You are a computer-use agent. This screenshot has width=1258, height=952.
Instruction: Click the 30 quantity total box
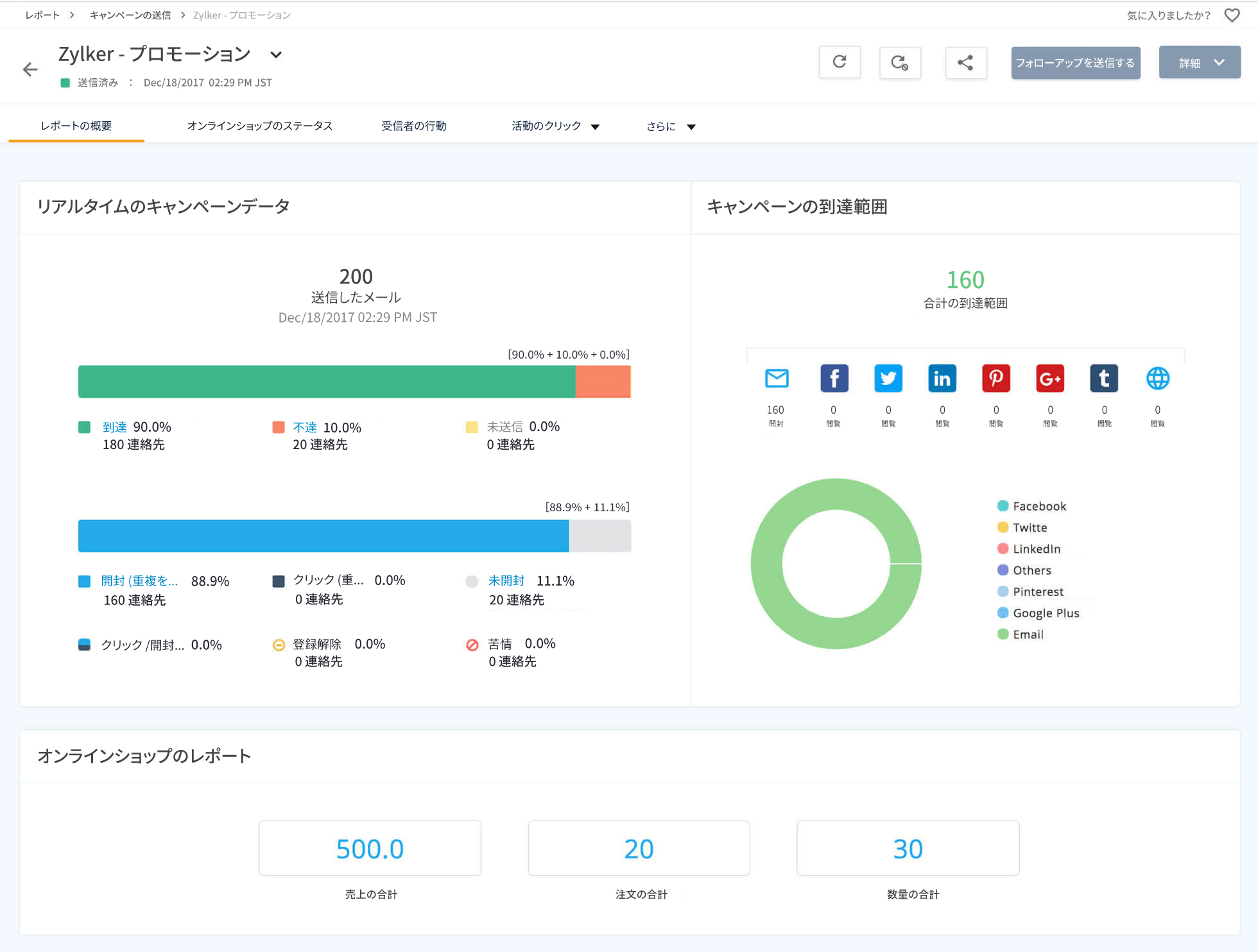(908, 848)
